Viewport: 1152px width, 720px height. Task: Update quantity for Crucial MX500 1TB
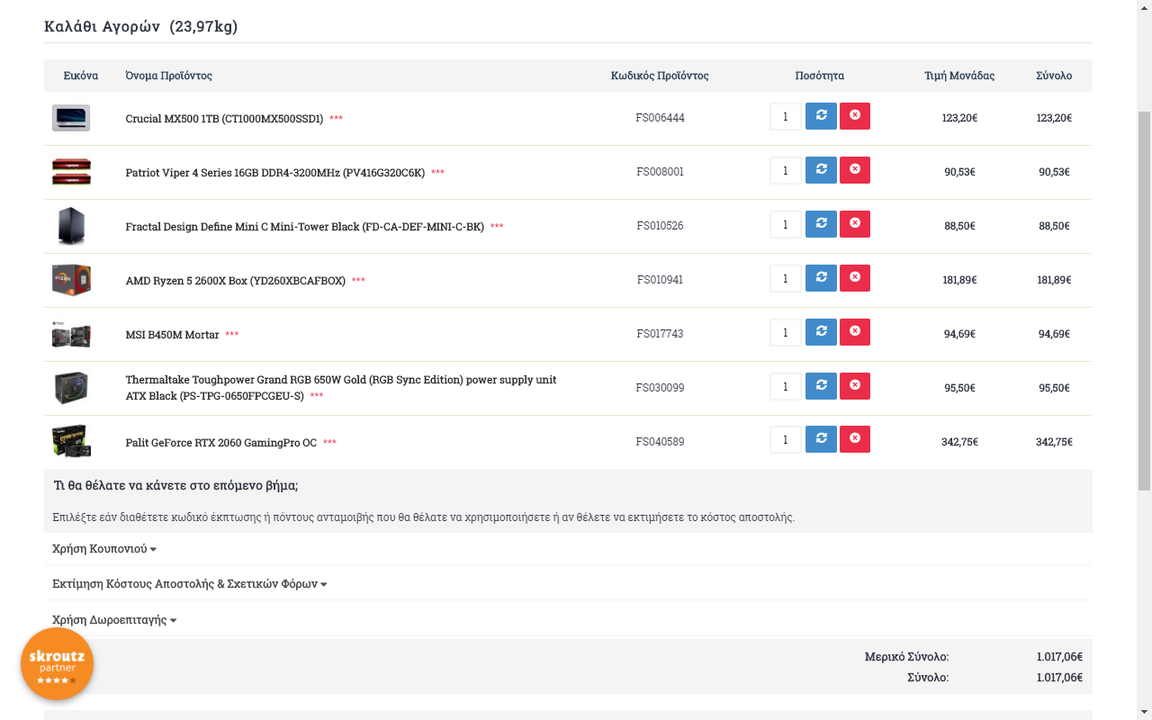point(821,116)
